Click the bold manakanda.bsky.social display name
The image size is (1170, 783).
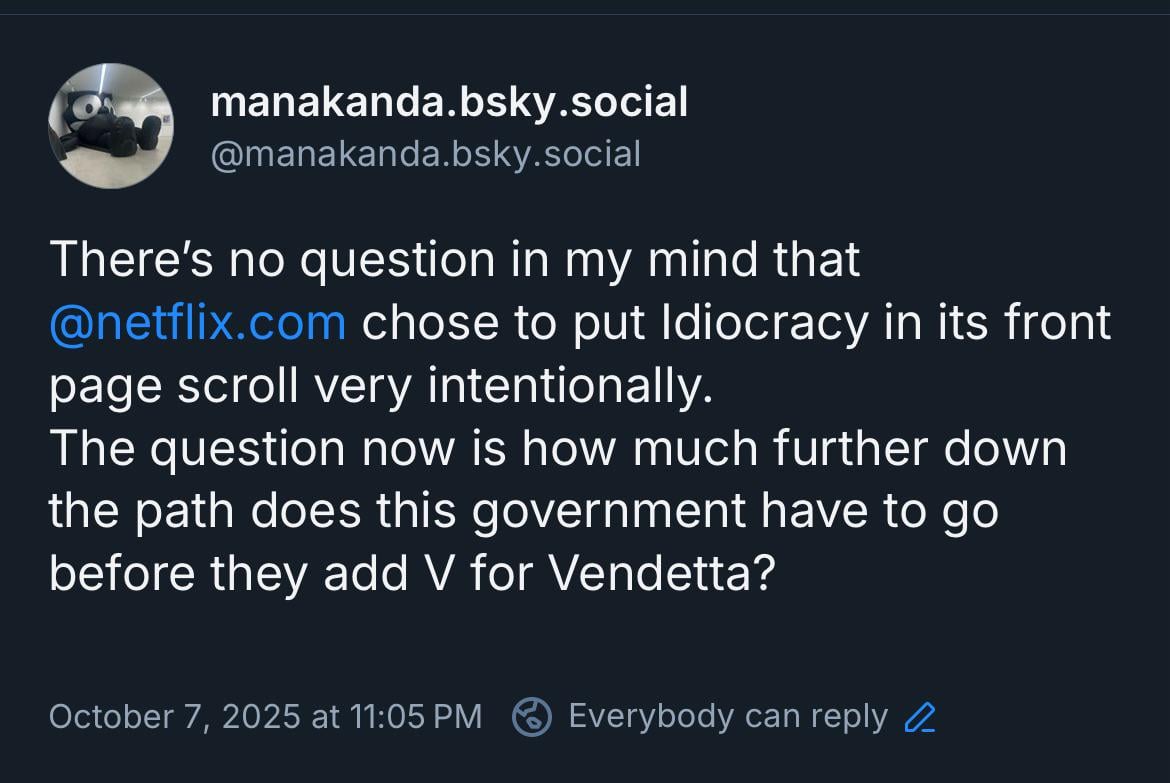[449, 102]
